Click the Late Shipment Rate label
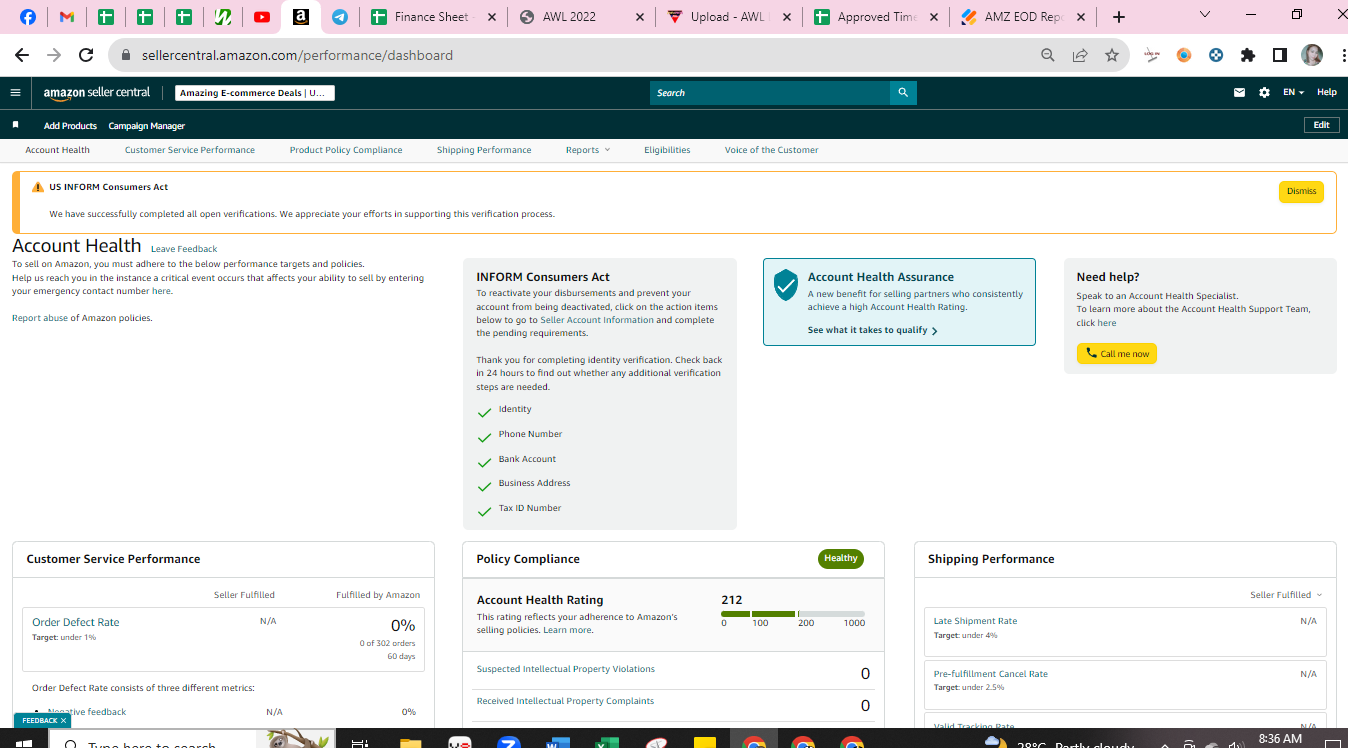Image resolution: width=1348 pixels, height=748 pixels. (x=975, y=621)
